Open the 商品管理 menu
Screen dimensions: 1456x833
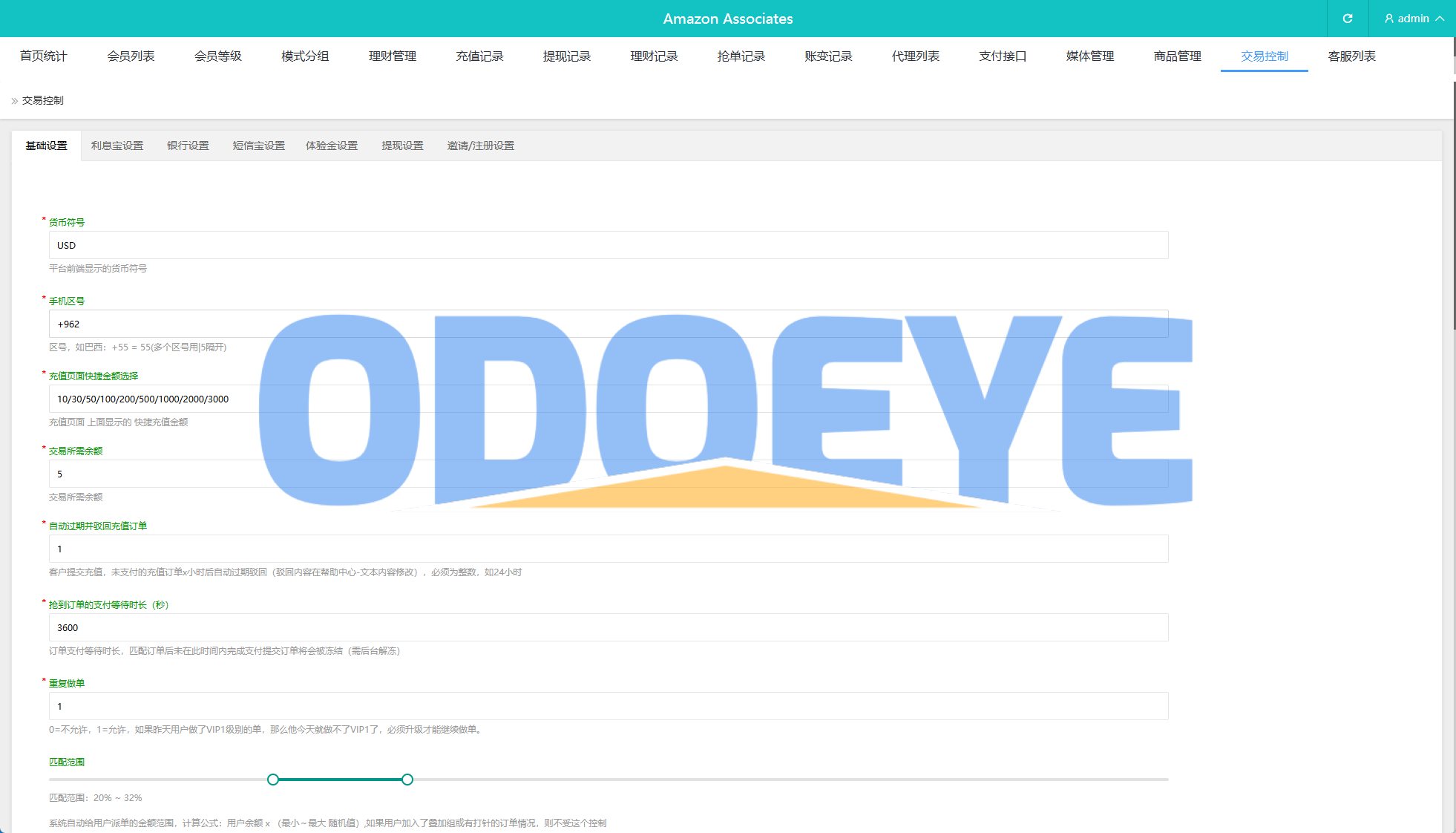coord(1177,56)
